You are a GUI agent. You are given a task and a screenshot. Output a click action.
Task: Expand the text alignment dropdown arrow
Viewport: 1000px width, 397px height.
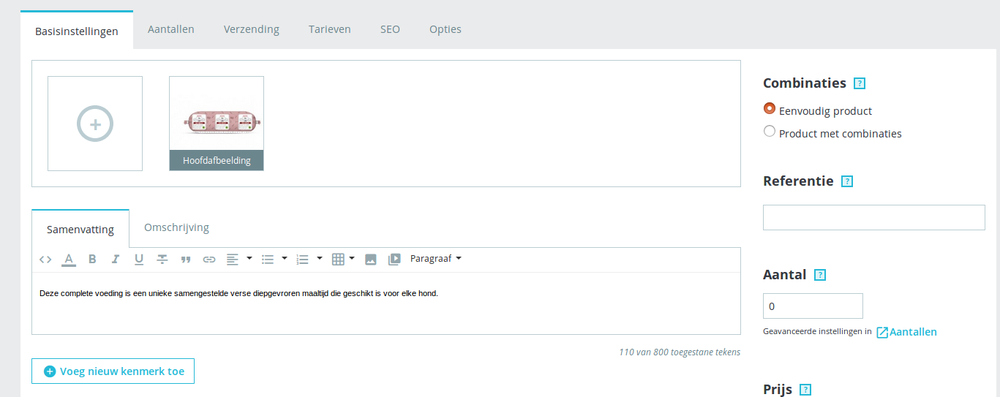point(249,258)
